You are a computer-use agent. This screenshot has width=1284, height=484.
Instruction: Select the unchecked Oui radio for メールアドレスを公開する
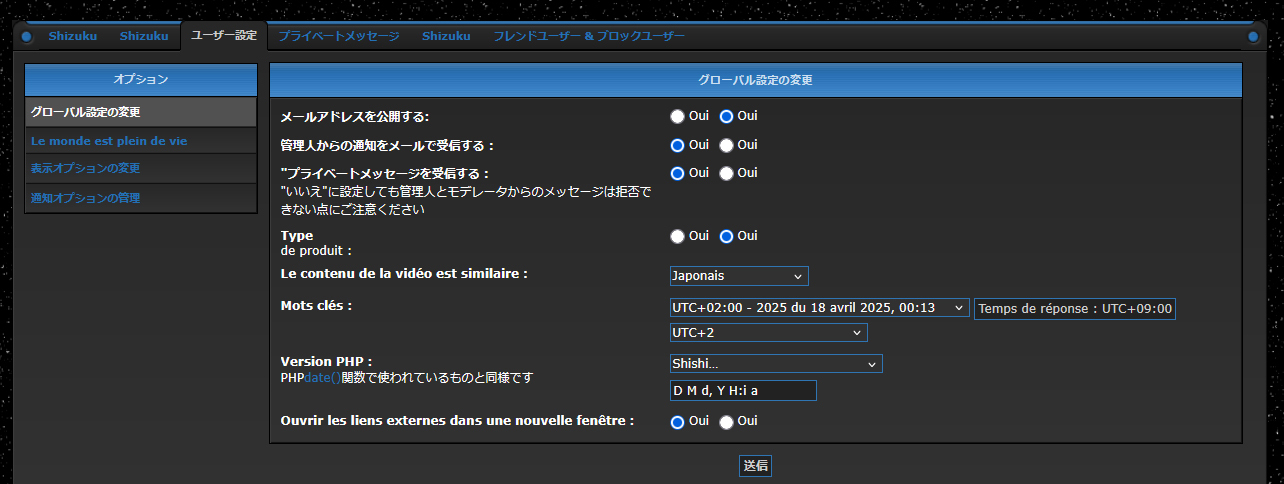pyautogui.click(x=677, y=116)
